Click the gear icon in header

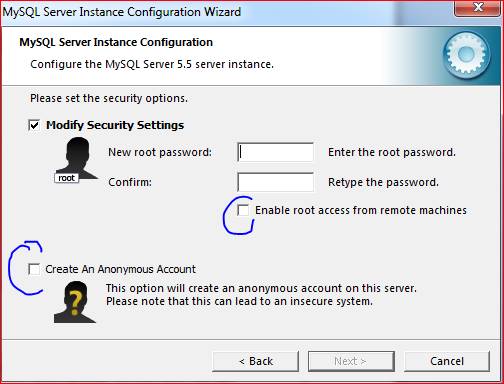[x=467, y=53]
